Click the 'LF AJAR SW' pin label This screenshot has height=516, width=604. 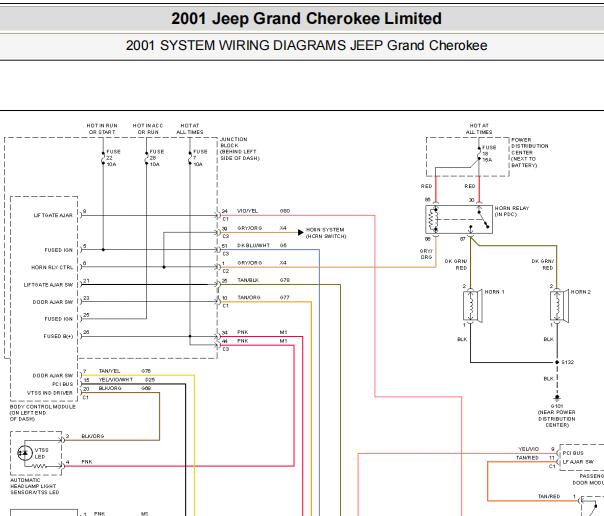pos(578,462)
